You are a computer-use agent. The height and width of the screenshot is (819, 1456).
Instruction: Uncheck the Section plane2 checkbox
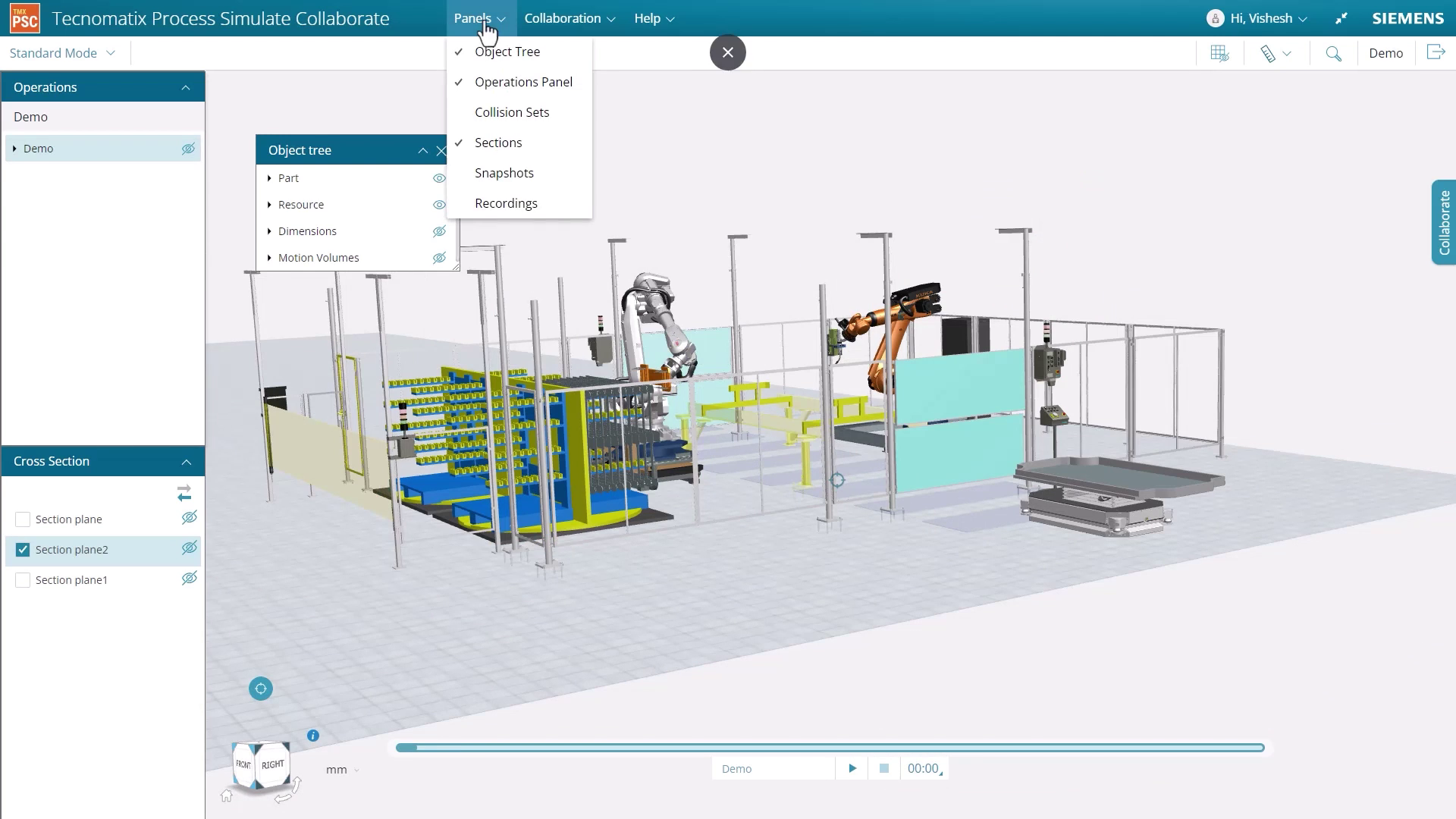(x=22, y=549)
